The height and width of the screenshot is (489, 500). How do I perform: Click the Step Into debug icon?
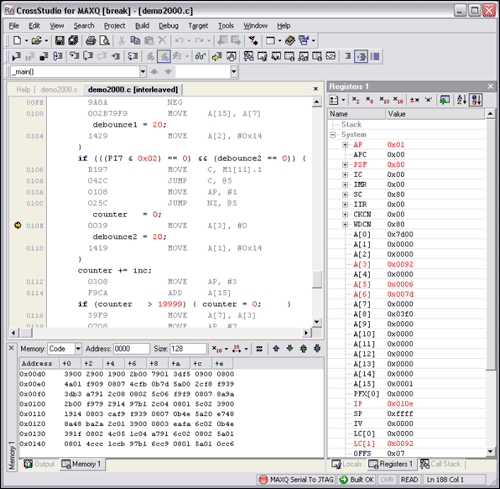[74, 56]
